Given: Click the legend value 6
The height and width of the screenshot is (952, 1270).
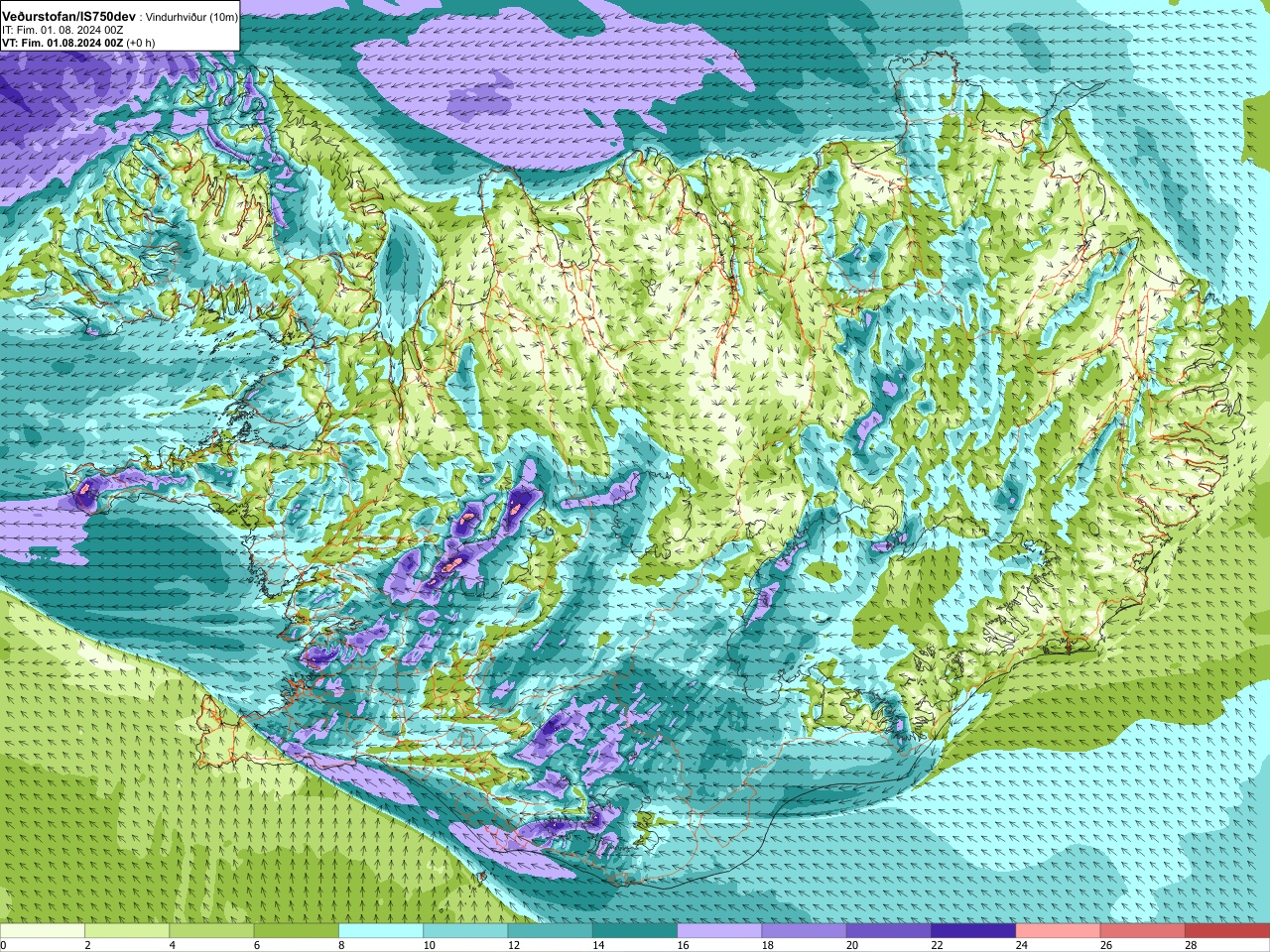Looking at the screenshot, I should [256, 945].
